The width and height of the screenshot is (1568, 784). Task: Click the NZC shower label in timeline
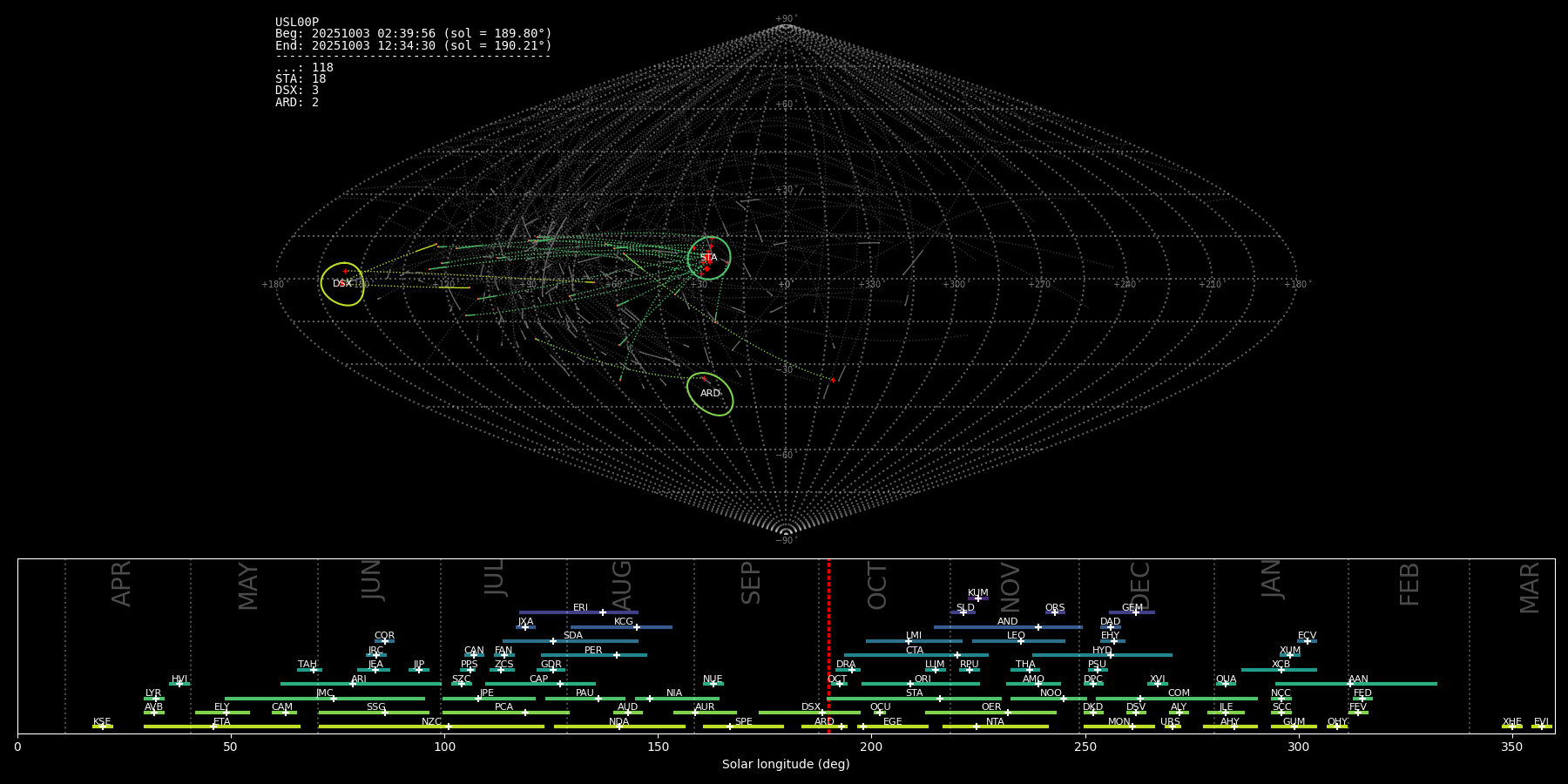431,722
